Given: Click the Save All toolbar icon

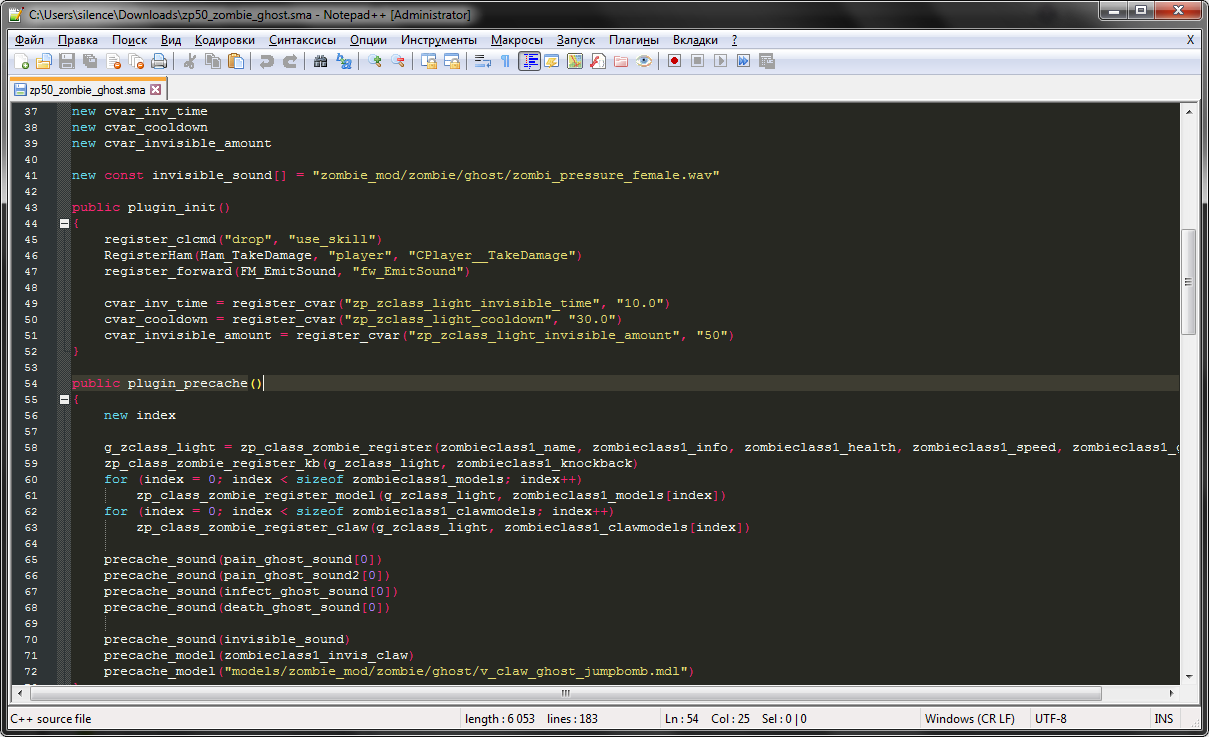Looking at the screenshot, I should click(x=90, y=61).
